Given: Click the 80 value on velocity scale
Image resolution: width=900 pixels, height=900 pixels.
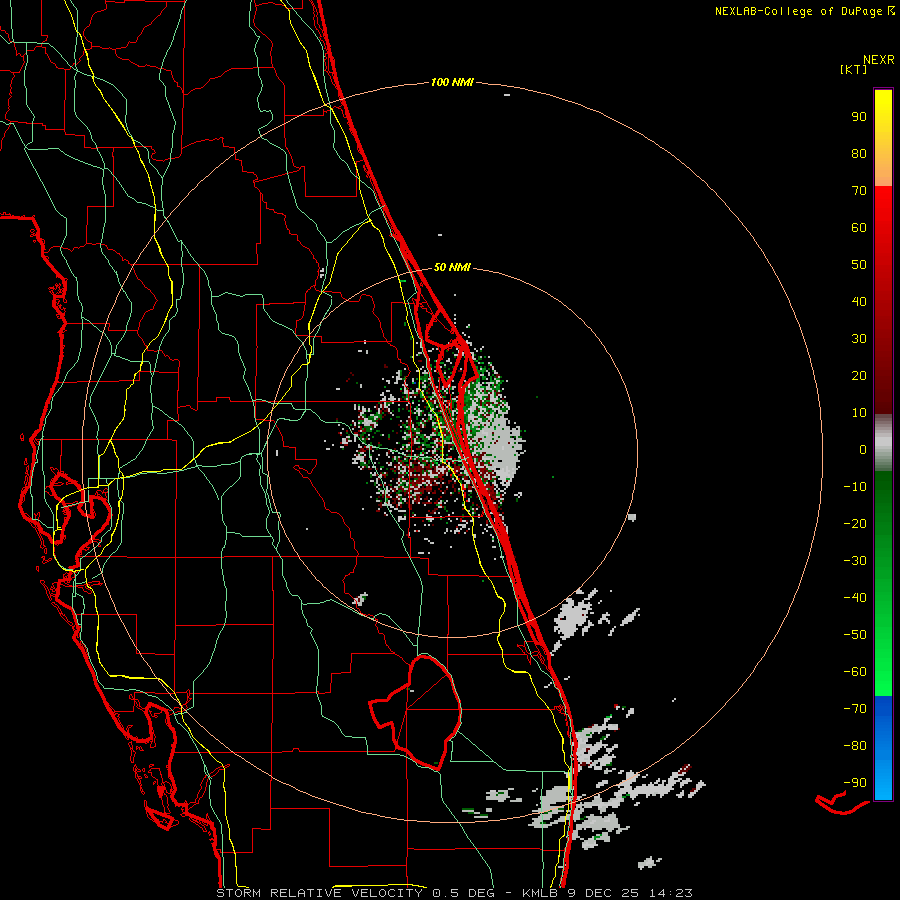Looking at the screenshot, I should tap(859, 154).
